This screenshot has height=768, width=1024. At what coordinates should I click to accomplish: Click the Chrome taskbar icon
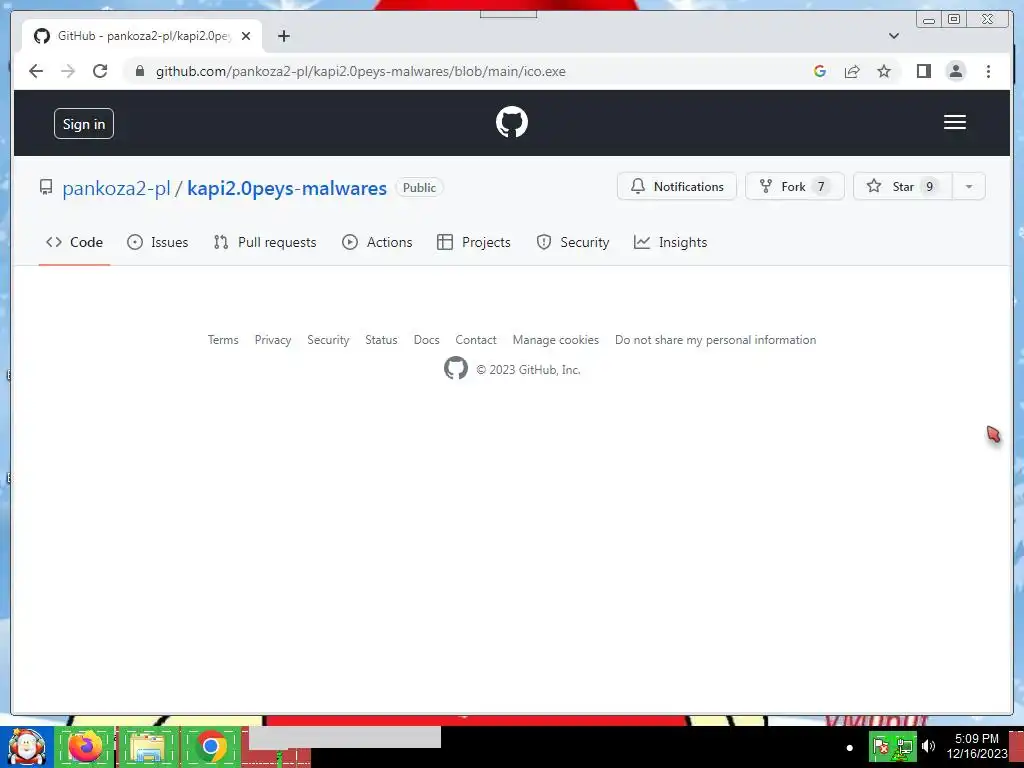[210, 747]
